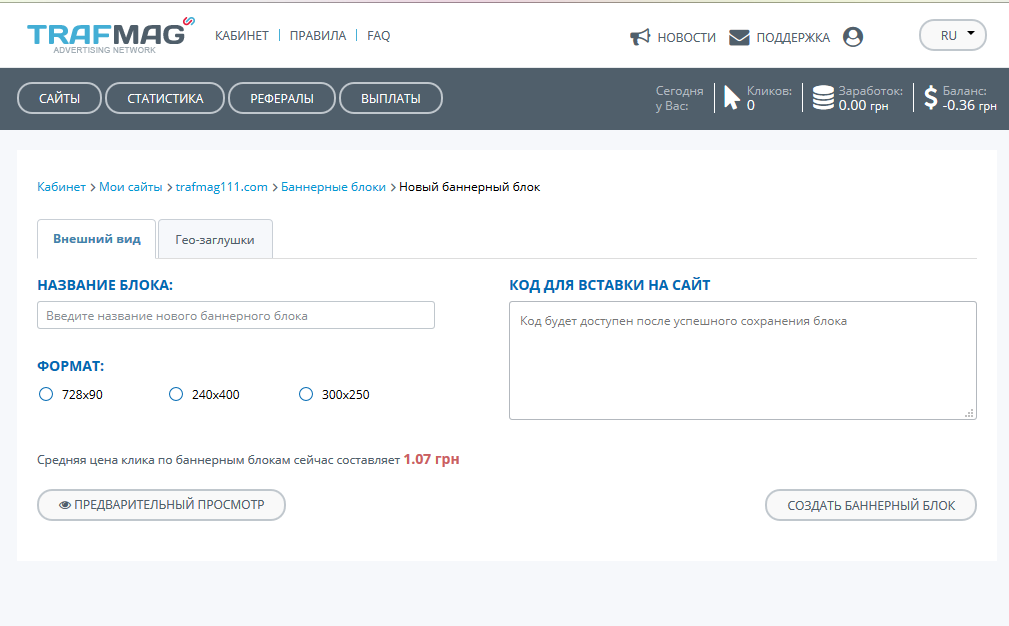Open the Статистика navigation button
The height and width of the screenshot is (626, 1009).
(x=165, y=98)
